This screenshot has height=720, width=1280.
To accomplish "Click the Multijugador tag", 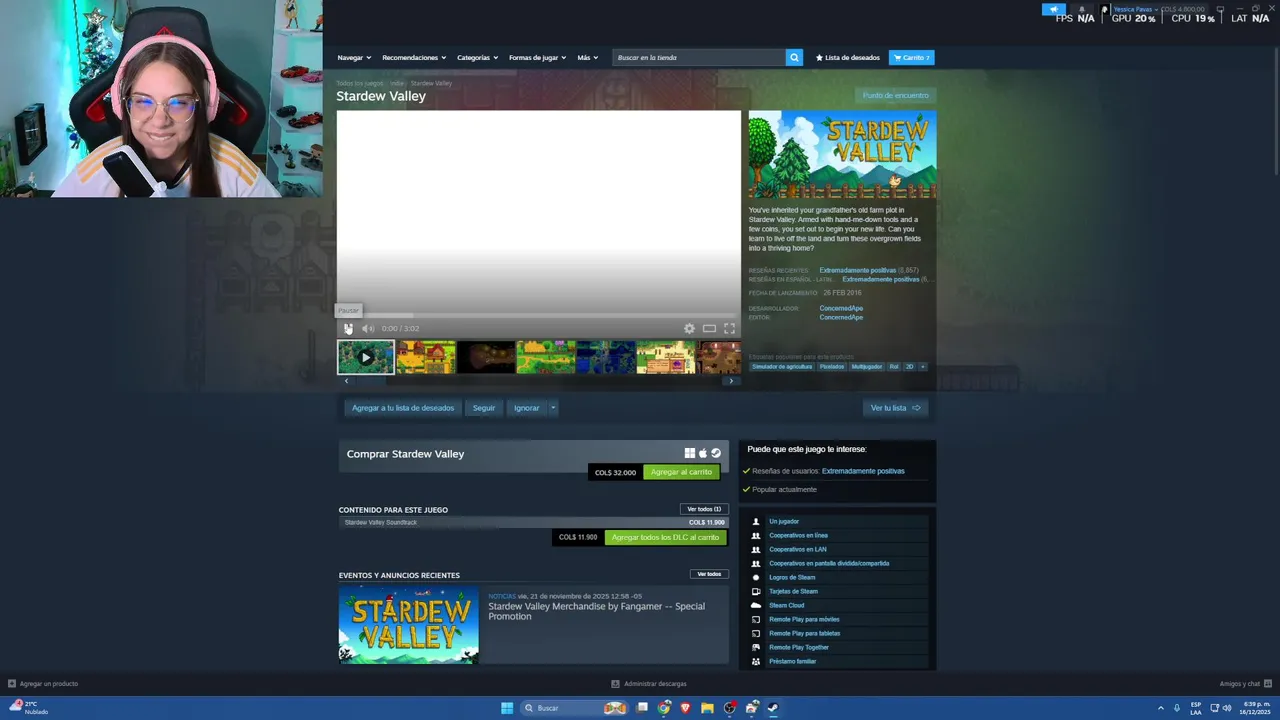I will [867, 367].
